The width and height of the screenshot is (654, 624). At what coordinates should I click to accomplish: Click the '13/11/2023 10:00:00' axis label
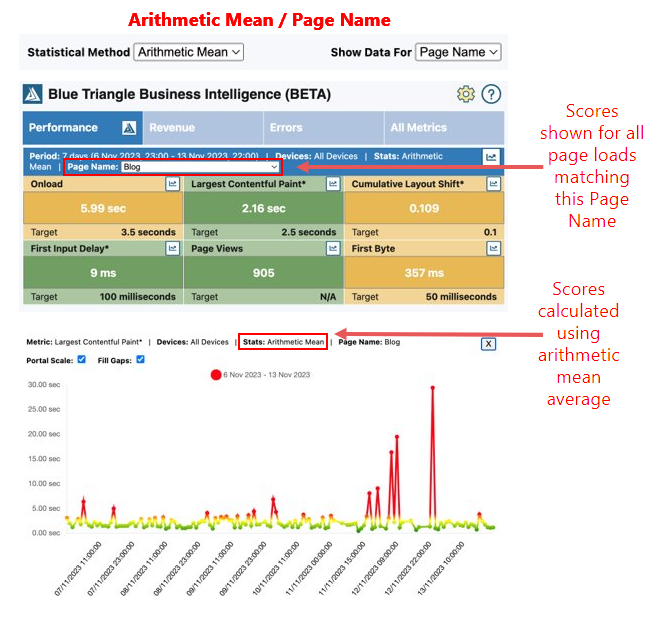coord(441,569)
